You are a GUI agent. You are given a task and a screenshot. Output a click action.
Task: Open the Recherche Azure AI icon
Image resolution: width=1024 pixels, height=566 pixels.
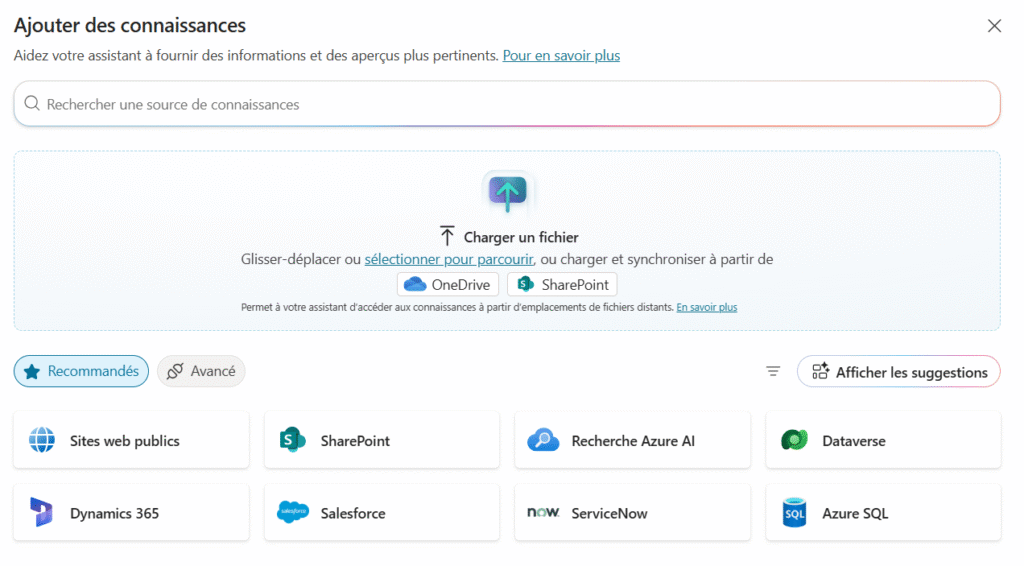pyautogui.click(x=543, y=440)
